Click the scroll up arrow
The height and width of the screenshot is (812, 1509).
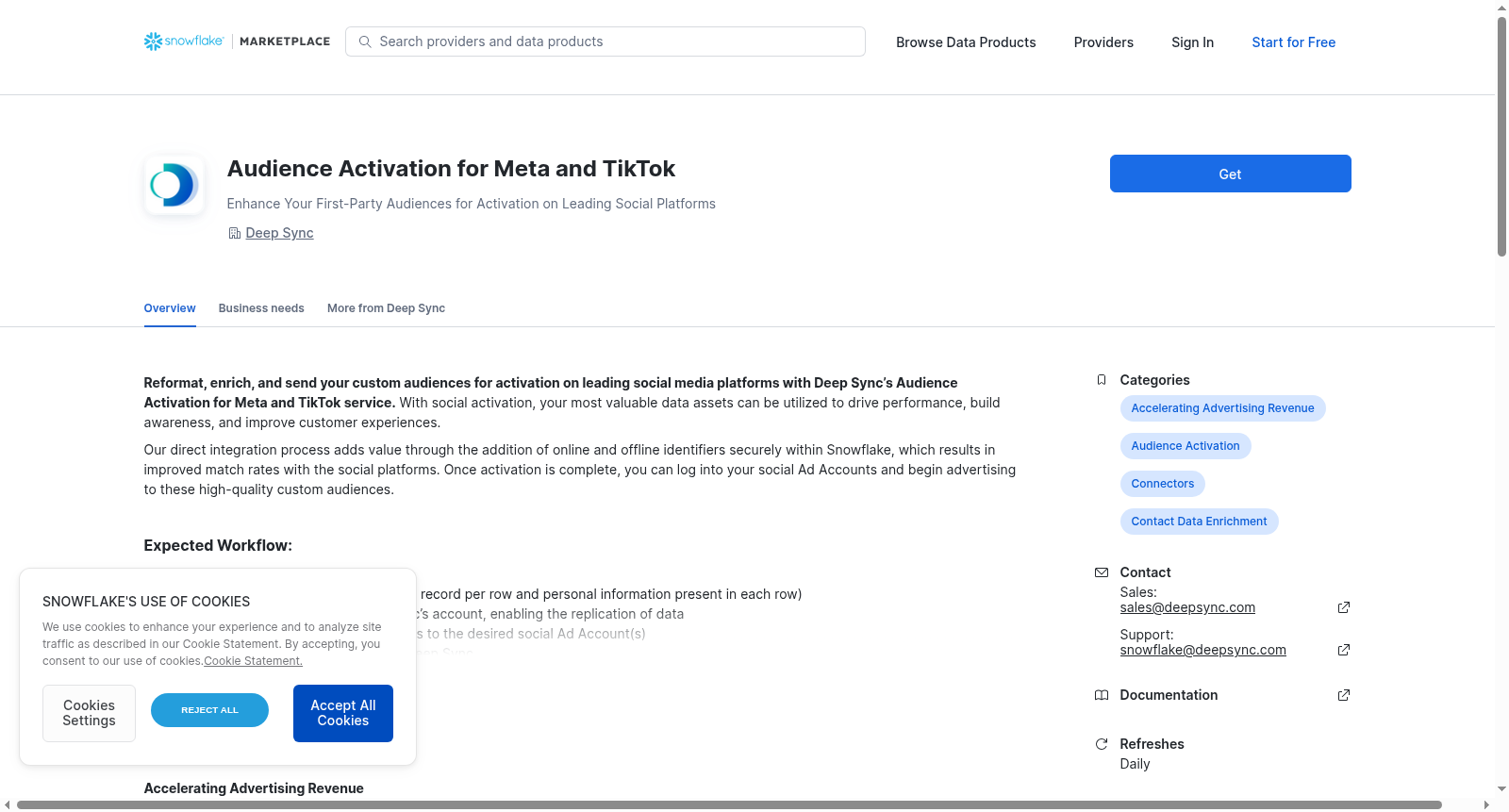click(x=1501, y=8)
